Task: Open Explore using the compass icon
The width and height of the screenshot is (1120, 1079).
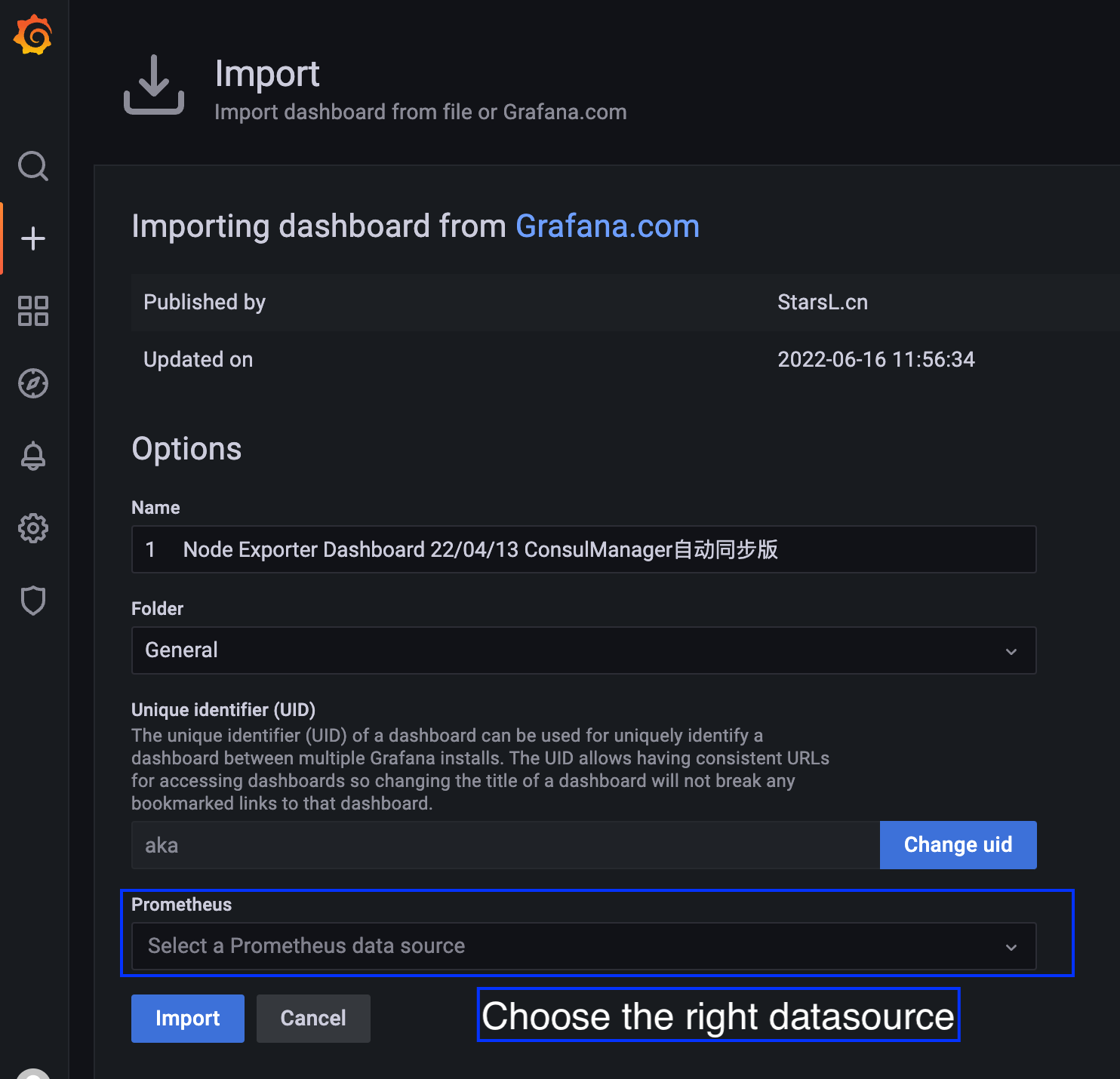Action: 33,383
